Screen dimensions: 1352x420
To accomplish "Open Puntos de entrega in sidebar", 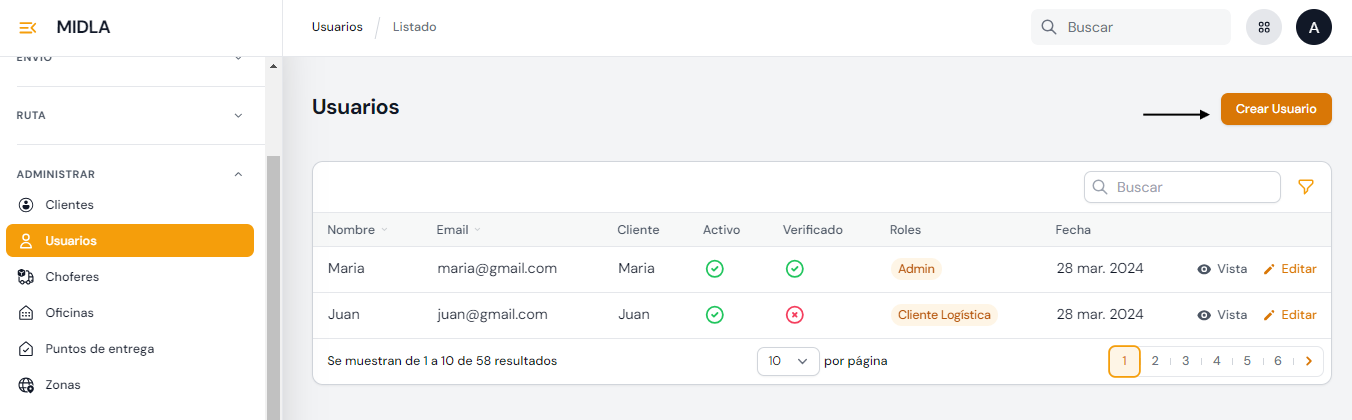I will (x=99, y=349).
